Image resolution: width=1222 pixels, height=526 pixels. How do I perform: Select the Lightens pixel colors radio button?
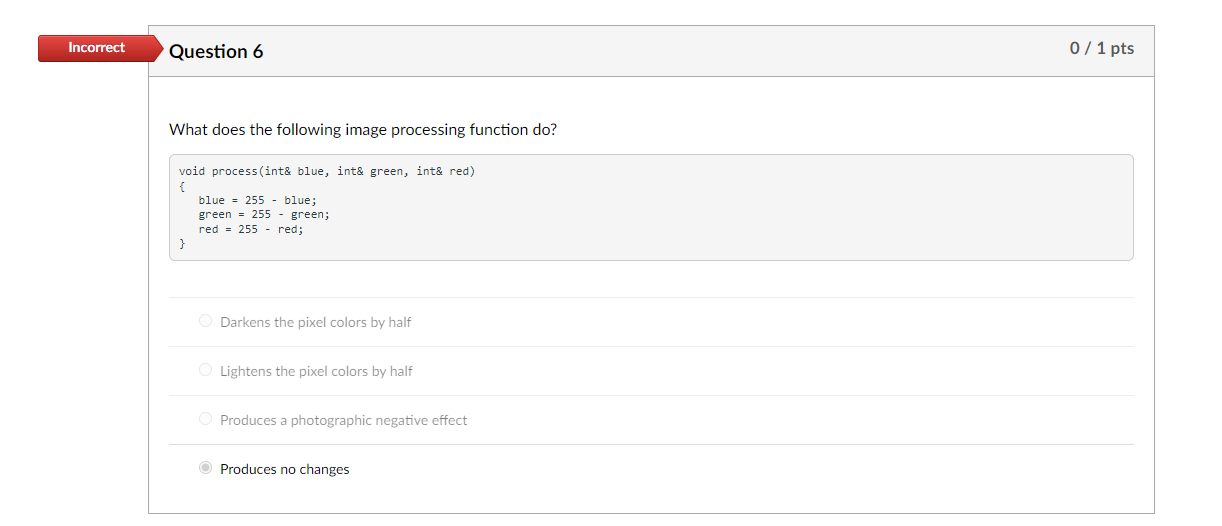[x=205, y=370]
